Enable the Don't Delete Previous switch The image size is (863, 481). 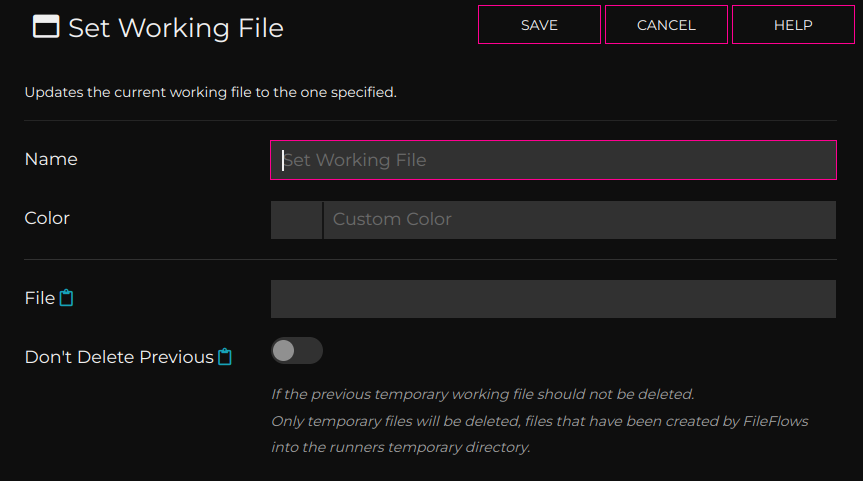pos(297,351)
